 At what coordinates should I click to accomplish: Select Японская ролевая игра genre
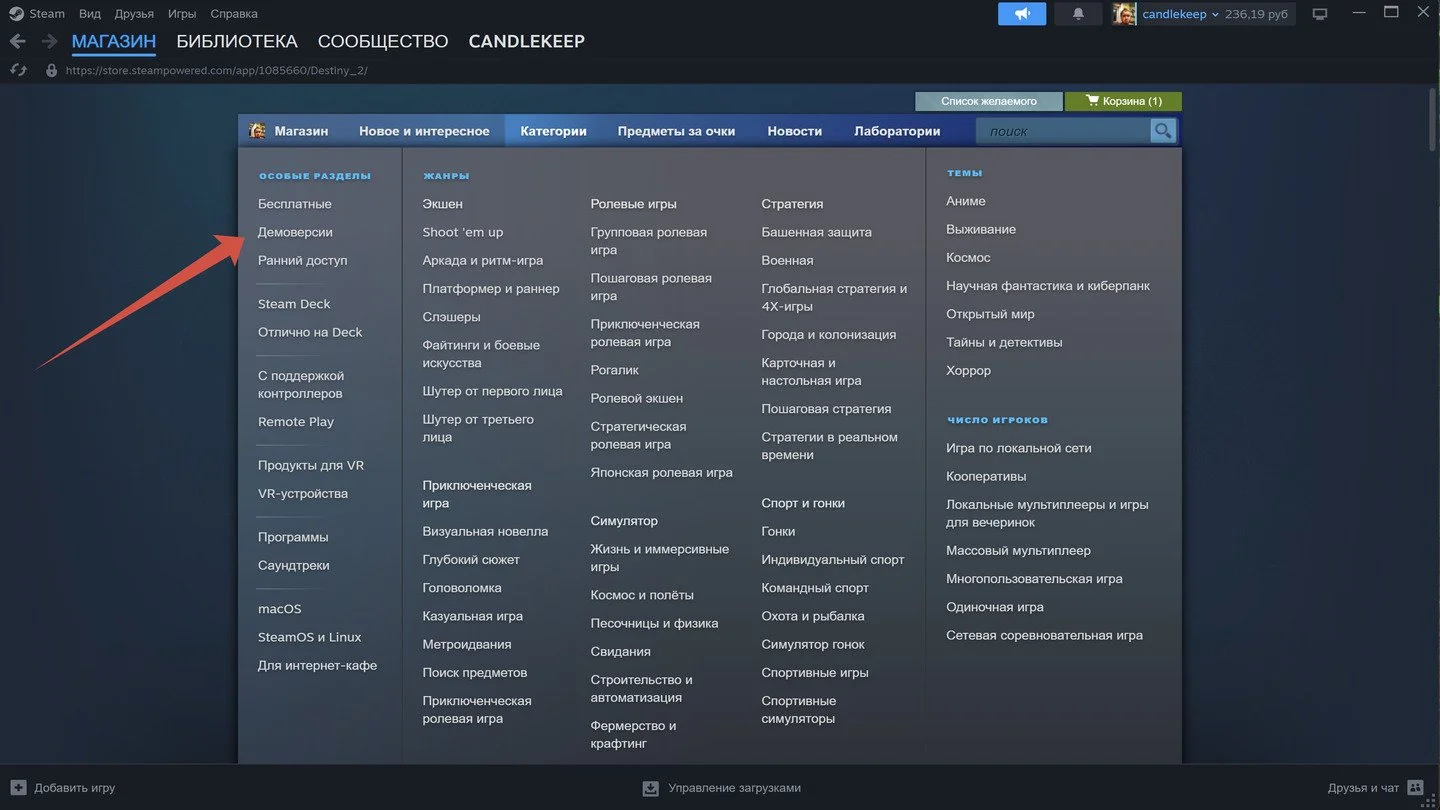pyautogui.click(x=662, y=473)
